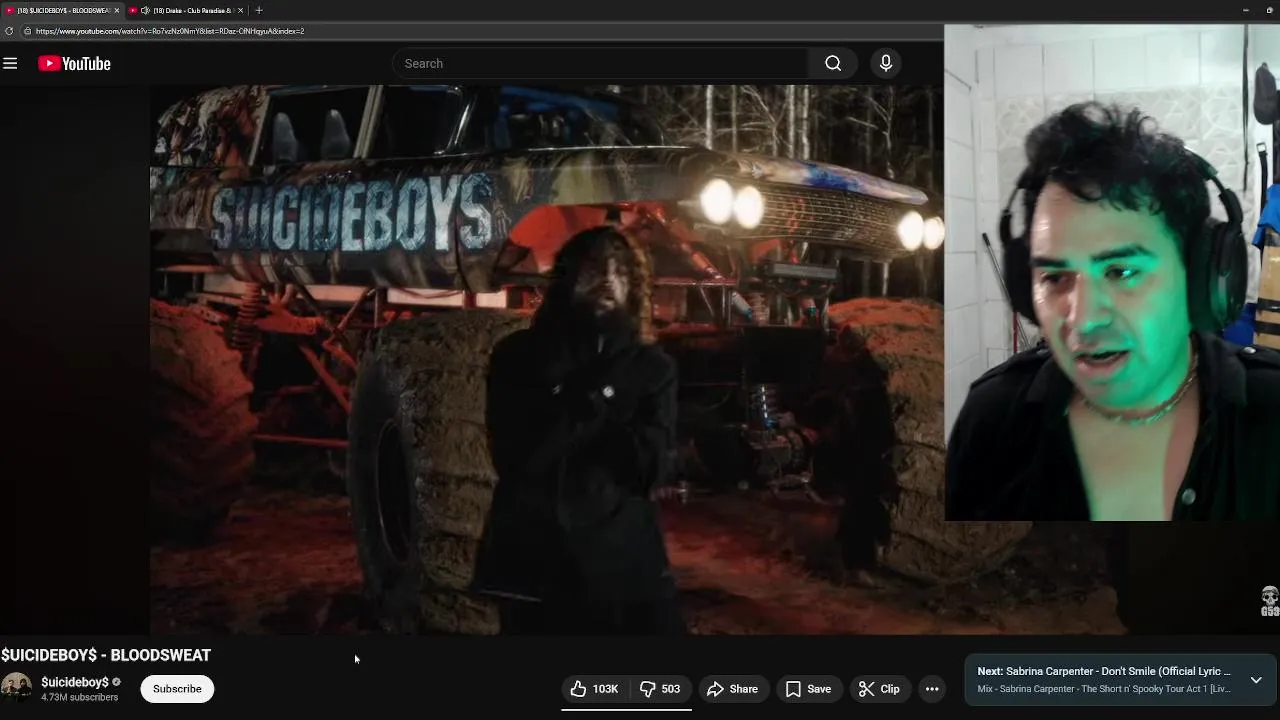Like the video with thumbs-up 103K

[595, 689]
